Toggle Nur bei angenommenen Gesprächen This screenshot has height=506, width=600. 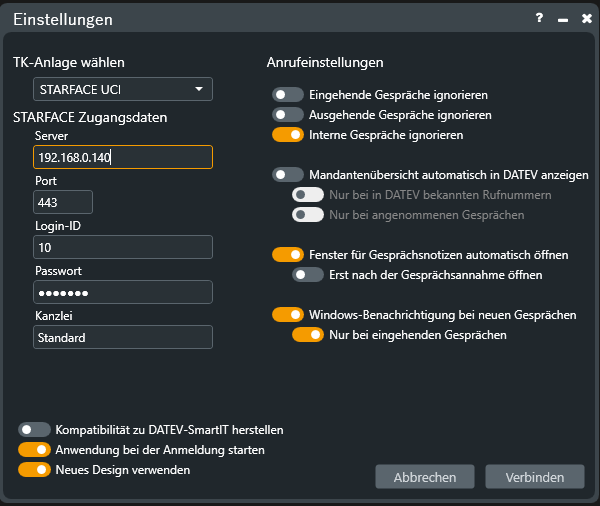(308, 215)
